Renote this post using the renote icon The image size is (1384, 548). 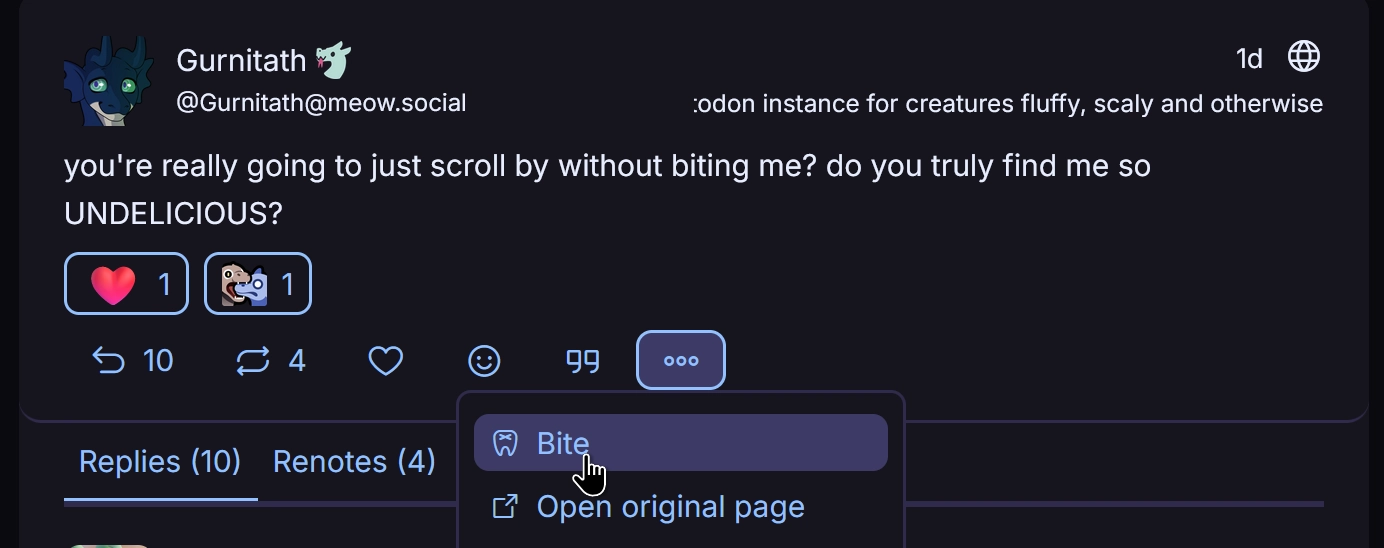252,360
